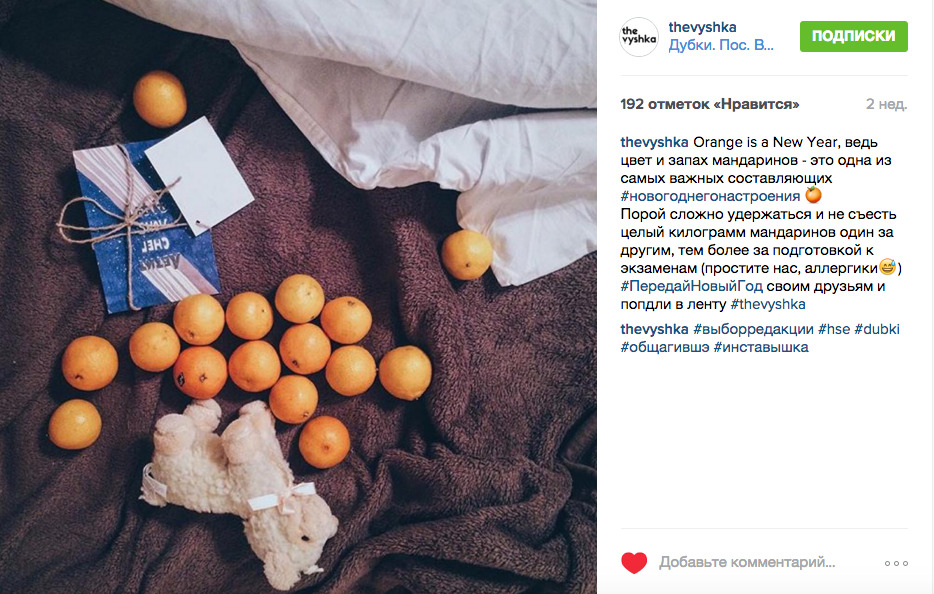Open hashtag #инставышка
This screenshot has width=934, height=594.
coord(761,347)
